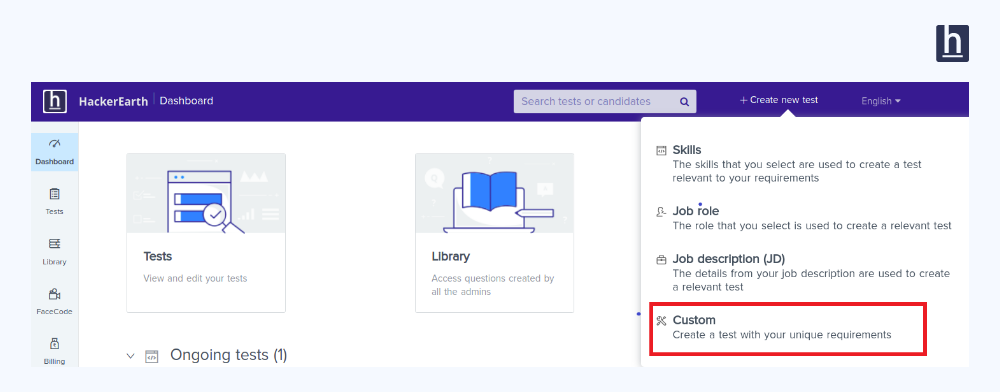This screenshot has width=1000, height=392.
Task: Open Billing in the left sidebar
Action: tap(54, 352)
